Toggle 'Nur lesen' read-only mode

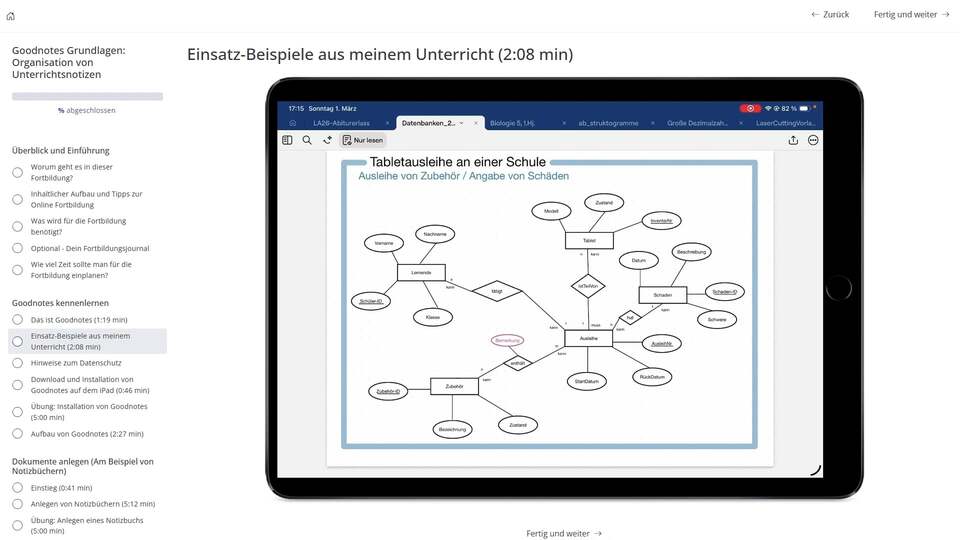pos(363,140)
